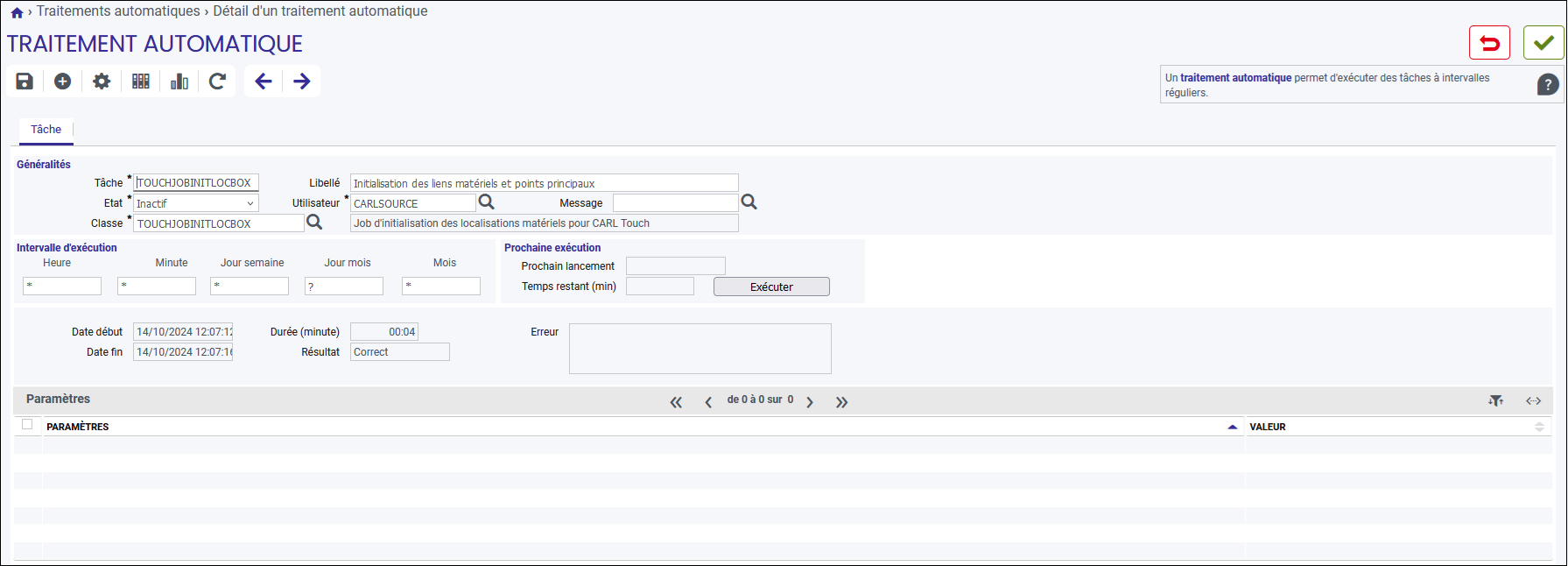Go to previous record with left arrow

click(264, 81)
